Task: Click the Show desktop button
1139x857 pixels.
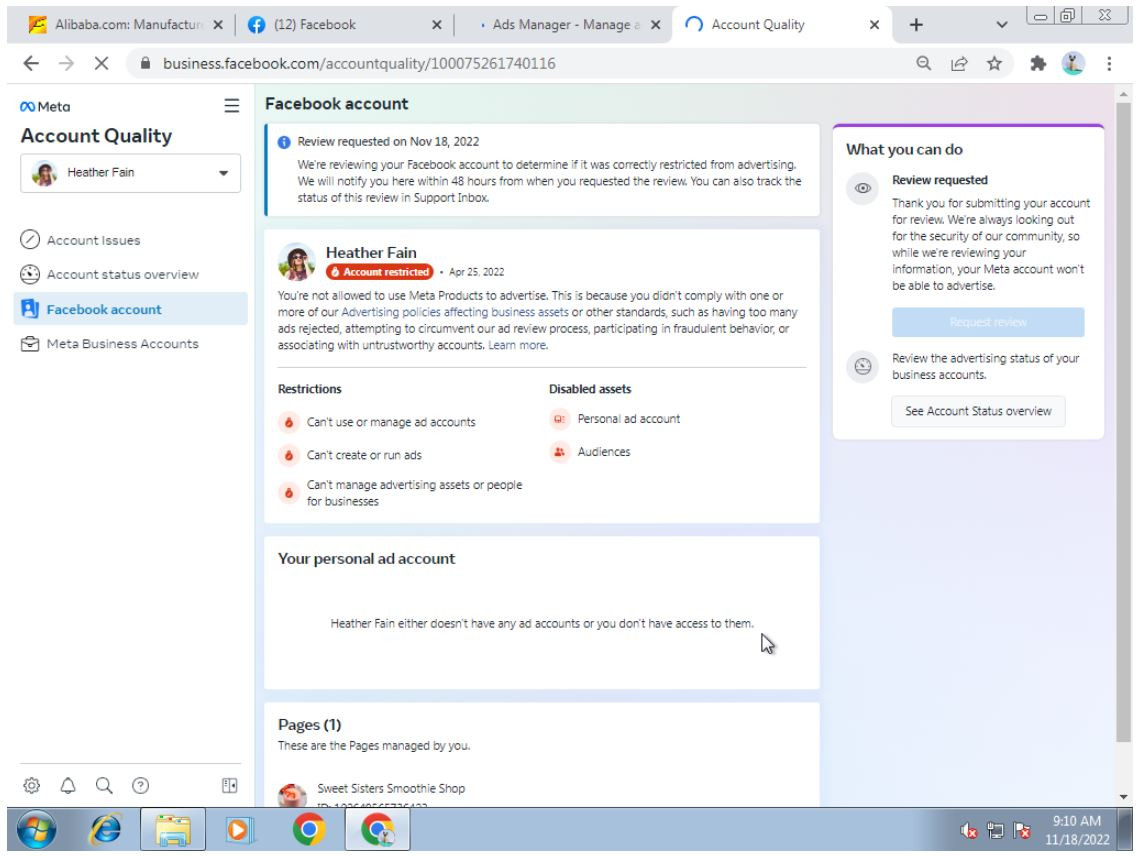Action: click(1124, 829)
